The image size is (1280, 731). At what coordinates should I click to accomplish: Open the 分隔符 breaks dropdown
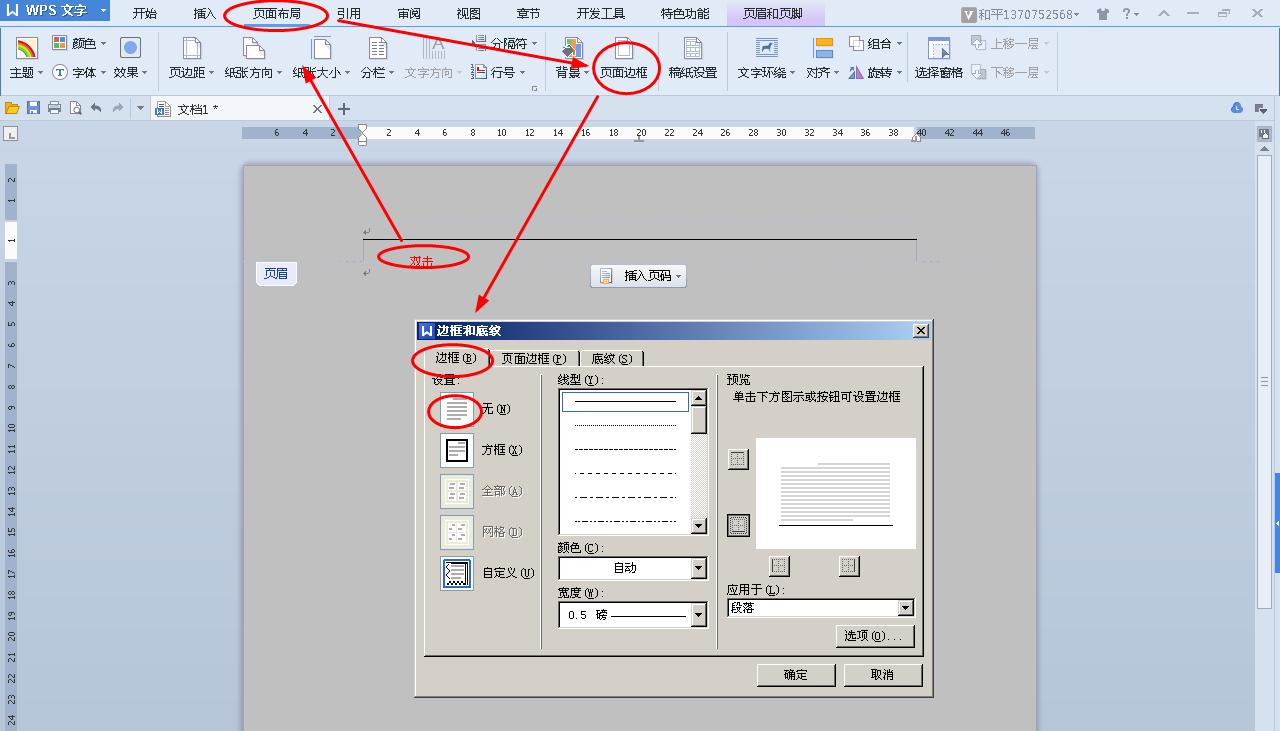[504, 43]
